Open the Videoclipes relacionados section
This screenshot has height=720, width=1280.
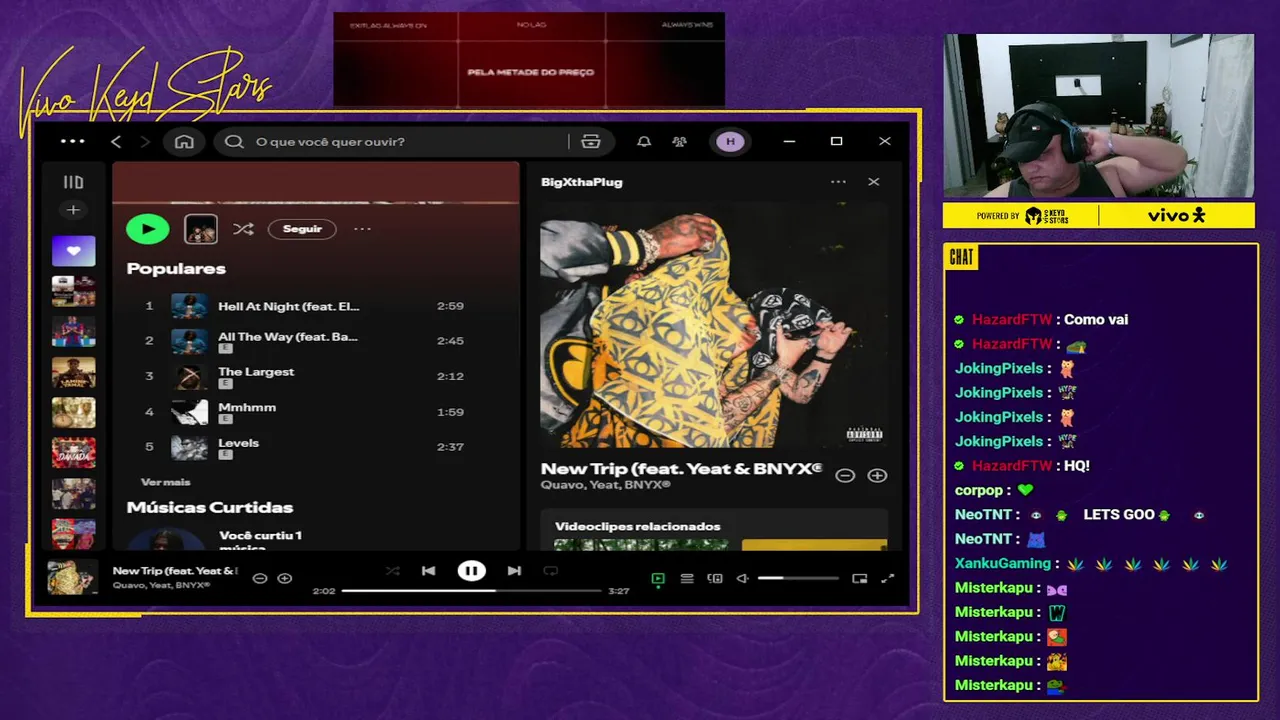pyautogui.click(x=638, y=526)
